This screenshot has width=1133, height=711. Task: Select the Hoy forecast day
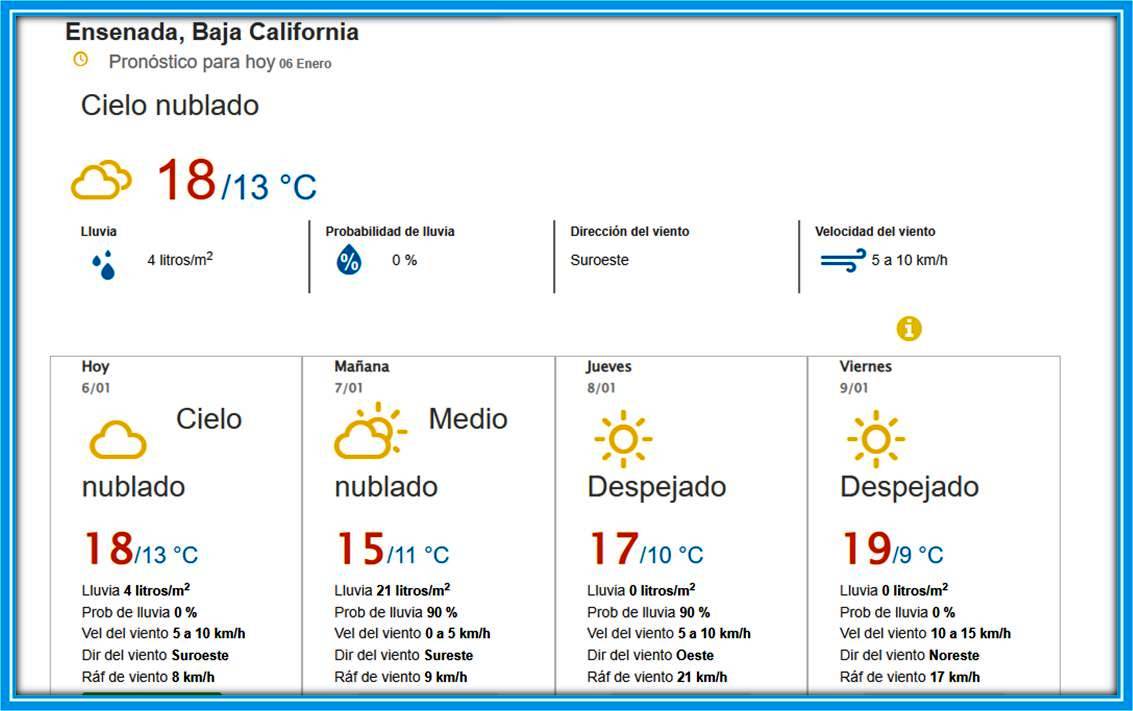click(96, 367)
